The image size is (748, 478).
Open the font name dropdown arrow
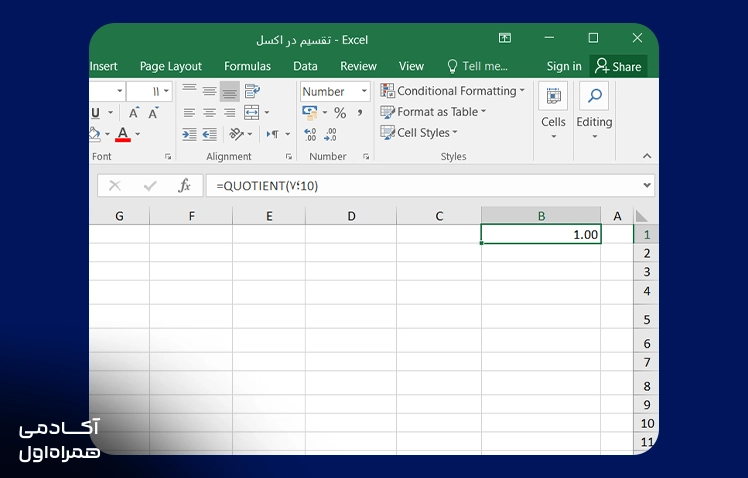pos(119,91)
